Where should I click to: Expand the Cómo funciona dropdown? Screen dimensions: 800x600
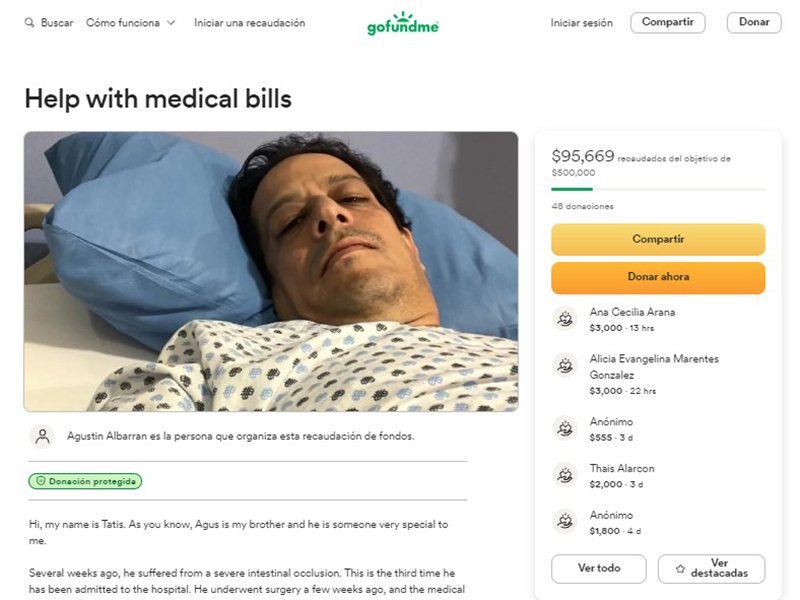pyautogui.click(x=131, y=23)
